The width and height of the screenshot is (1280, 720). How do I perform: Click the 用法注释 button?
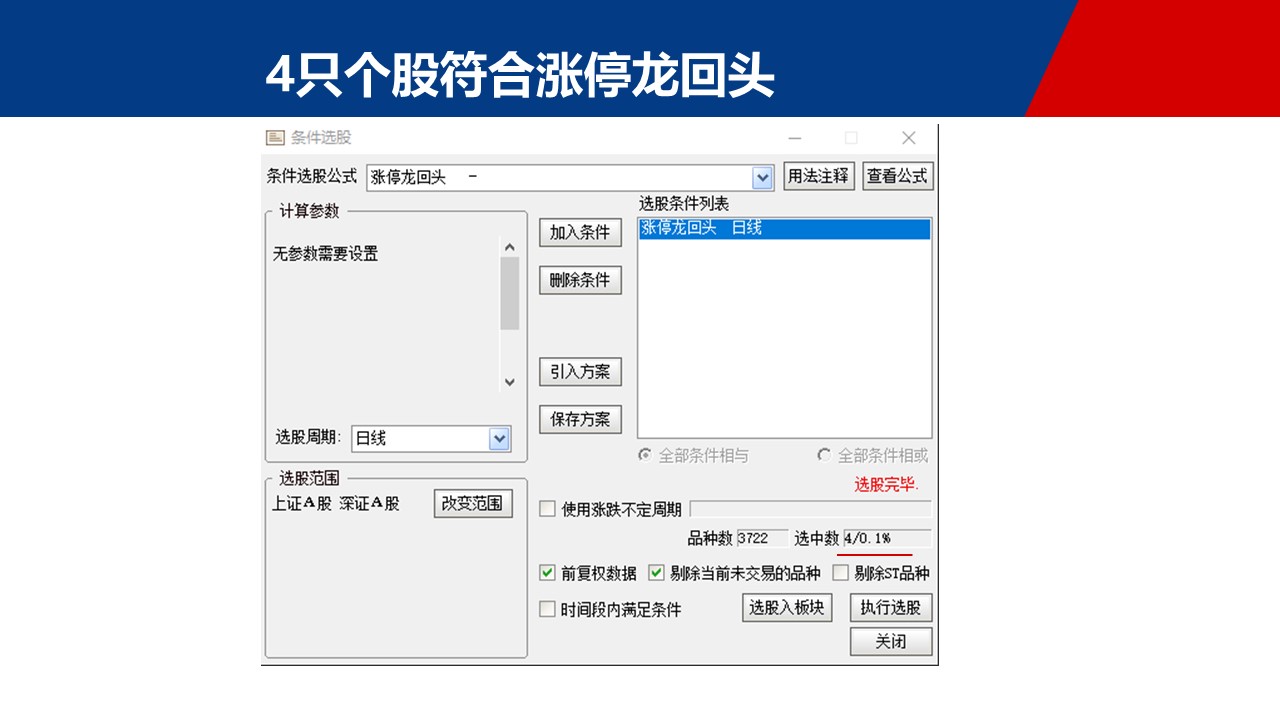[x=819, y=176]
